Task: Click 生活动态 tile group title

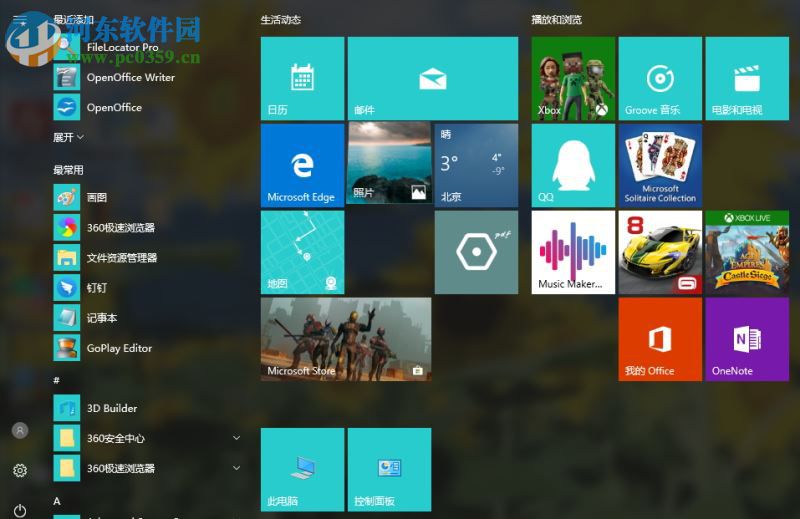Action: pyautogui.click(x=281, y=20)
